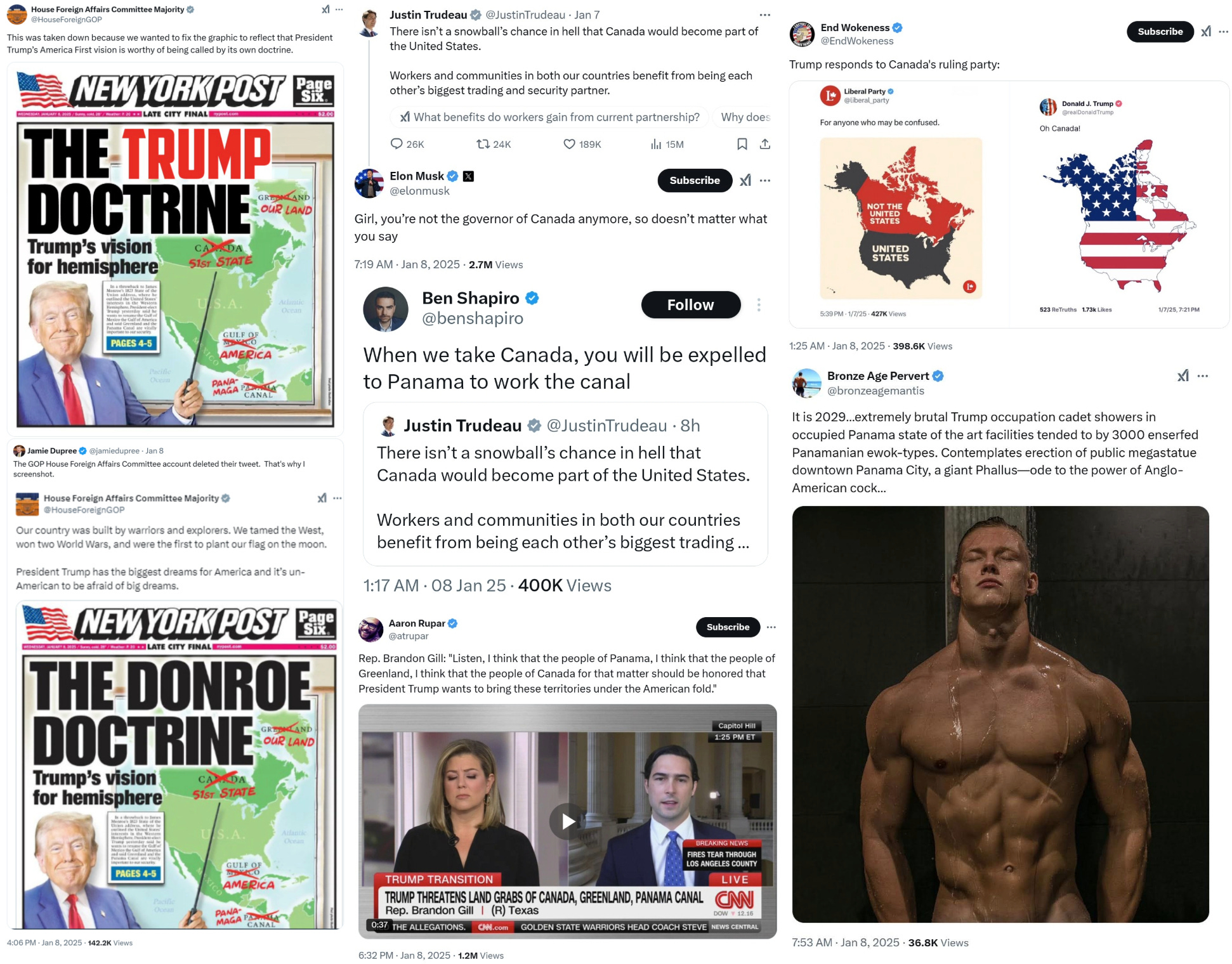Click Grok icon on Bronze Age Pervert post

[x=1183, y=376]
